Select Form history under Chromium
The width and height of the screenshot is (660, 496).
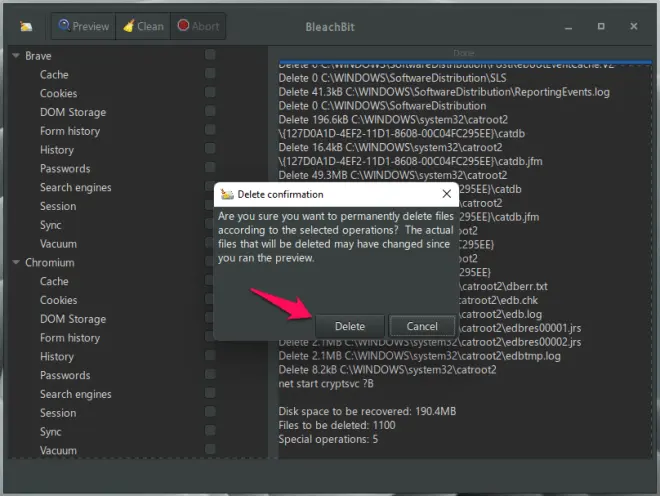(70, 338)
